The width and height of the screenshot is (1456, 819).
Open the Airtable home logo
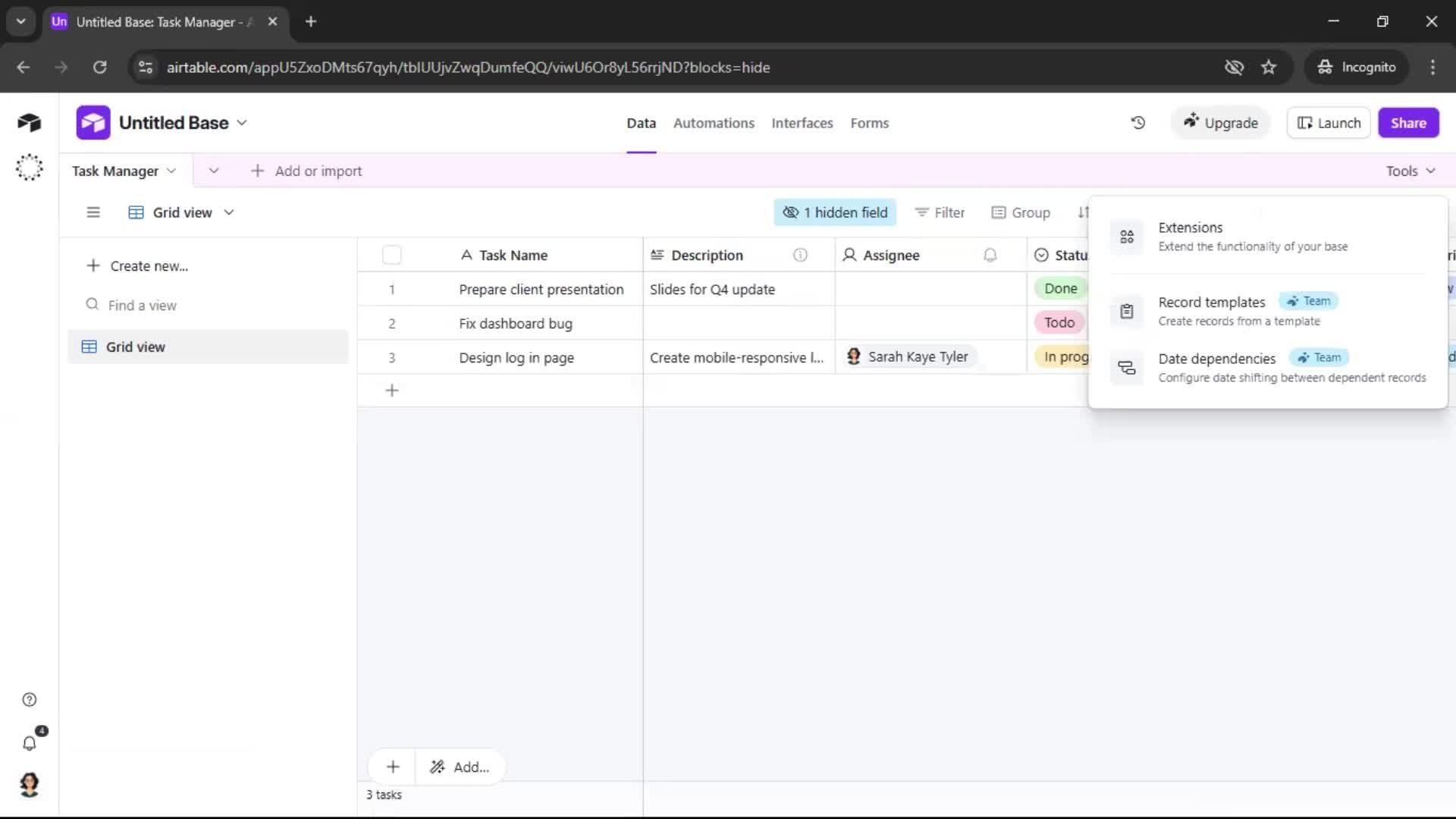point(29,123)
